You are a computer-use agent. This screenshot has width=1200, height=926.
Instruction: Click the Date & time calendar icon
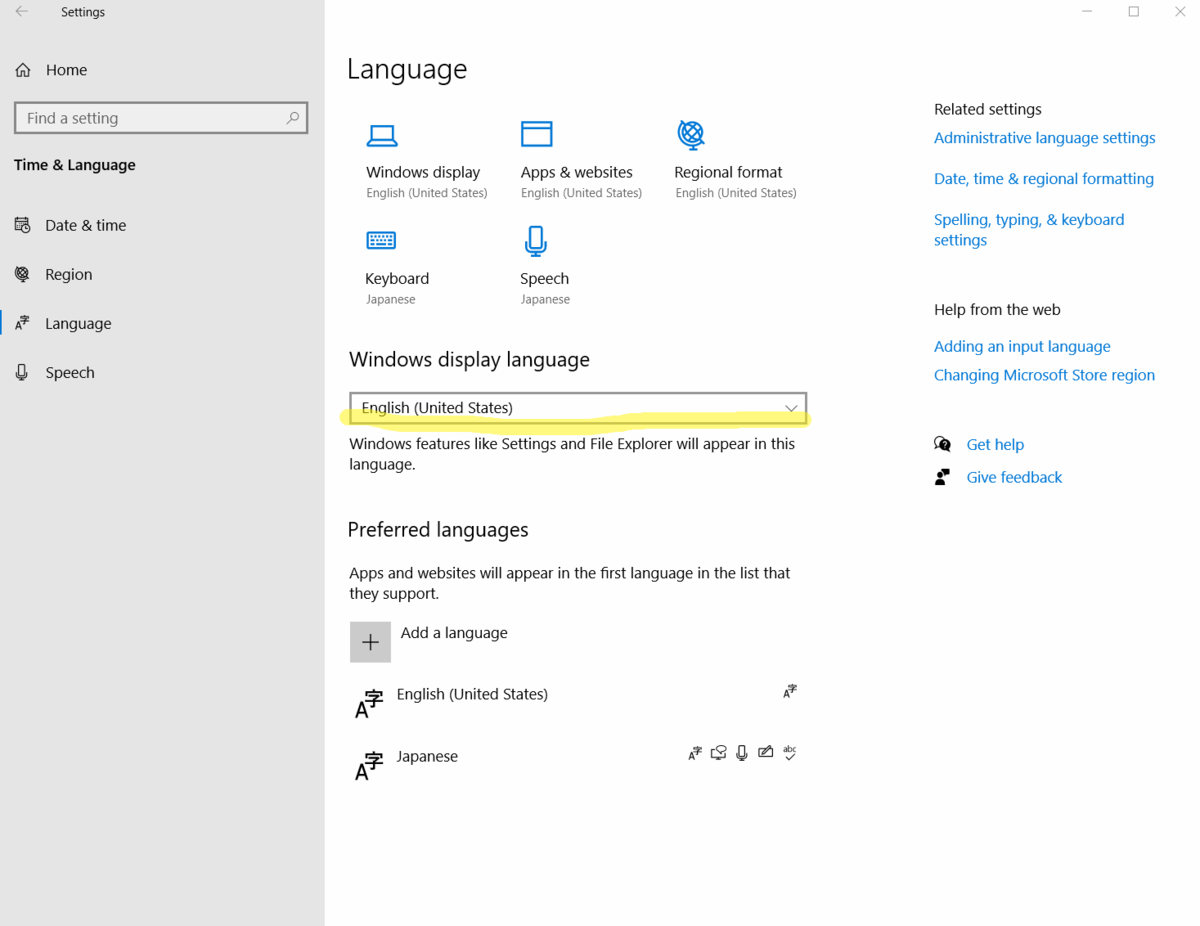22,225
